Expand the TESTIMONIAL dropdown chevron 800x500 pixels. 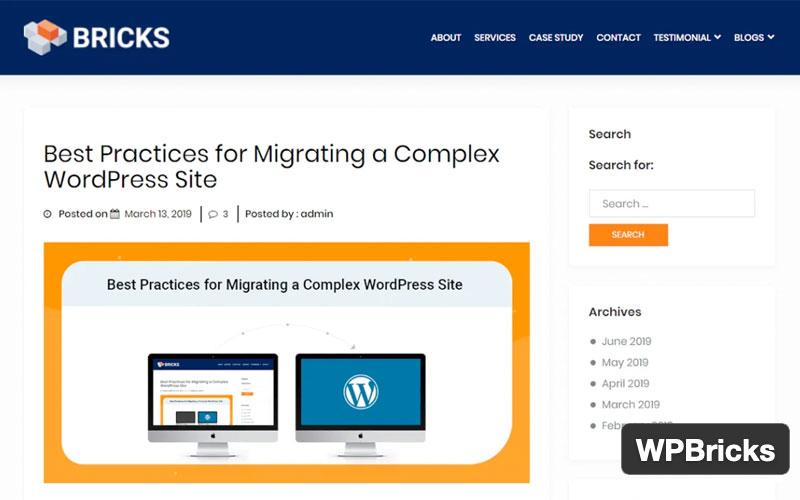point(717,37)
